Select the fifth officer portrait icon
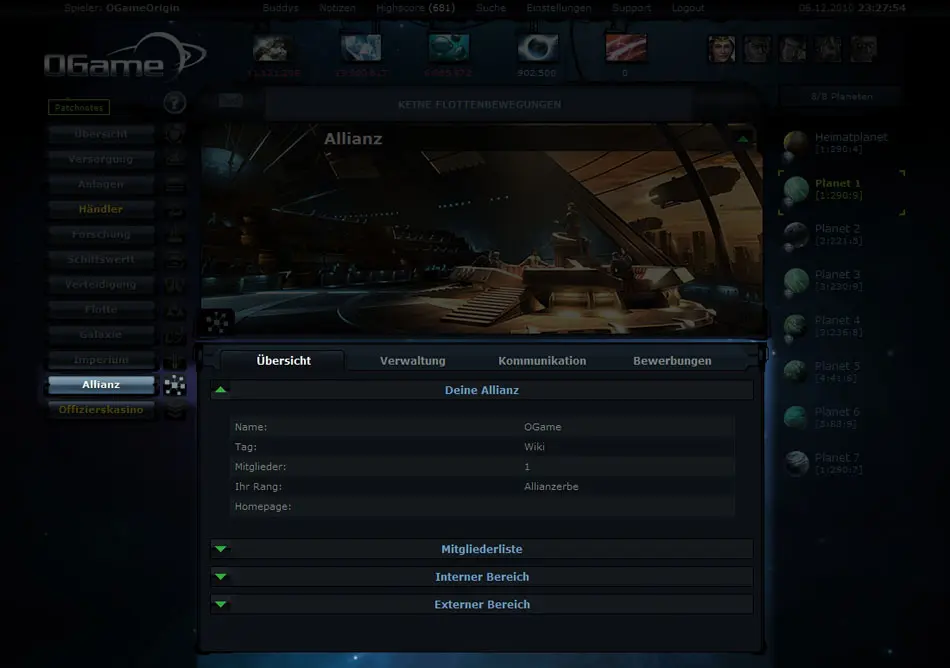Screen dimensions: 950x668 [x=864, y=48]
